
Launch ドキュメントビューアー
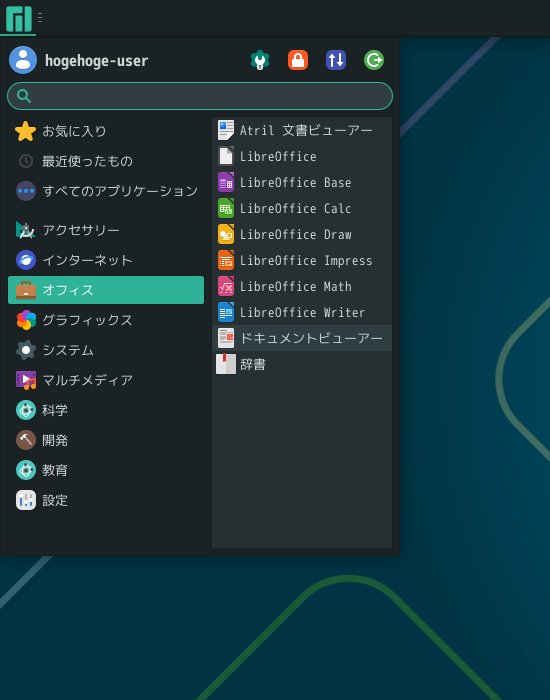pos(302,338)
